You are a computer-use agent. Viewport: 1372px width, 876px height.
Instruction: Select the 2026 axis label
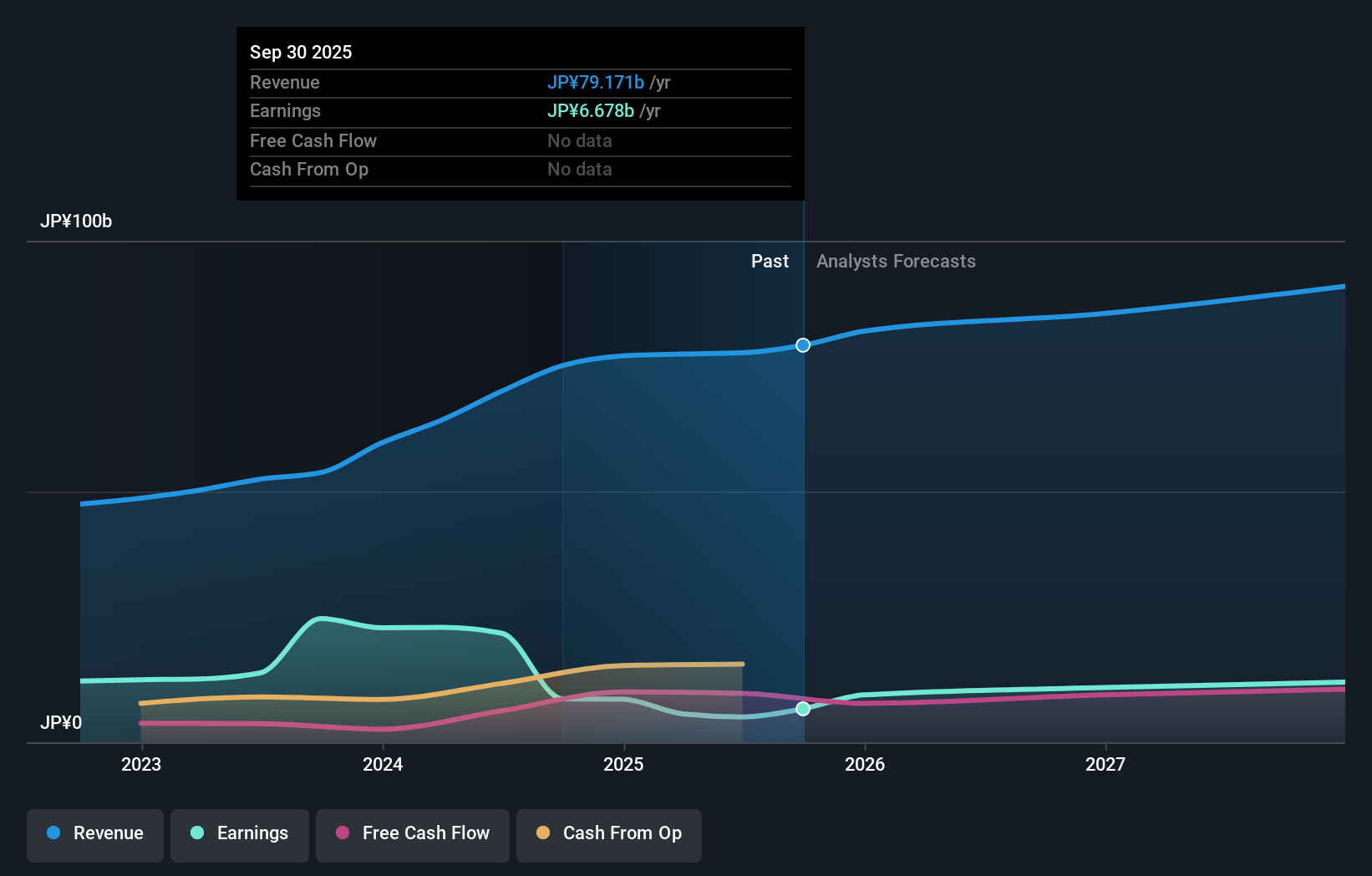pyautogui.click(x=866, y=764)
